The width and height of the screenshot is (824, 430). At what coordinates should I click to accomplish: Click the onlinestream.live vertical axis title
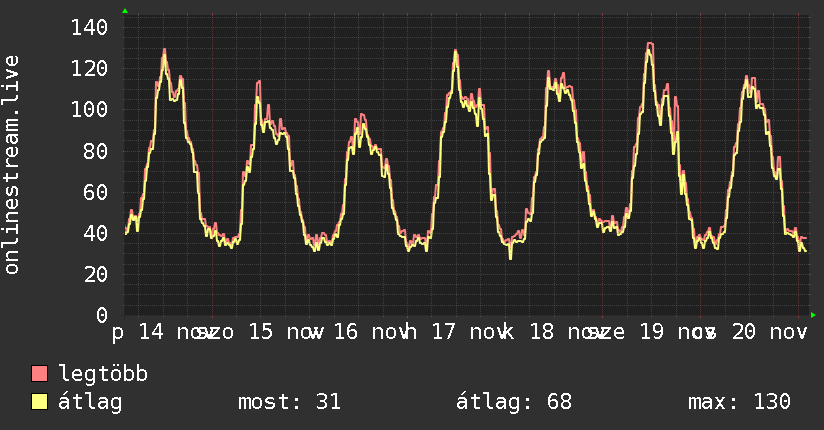12,165
